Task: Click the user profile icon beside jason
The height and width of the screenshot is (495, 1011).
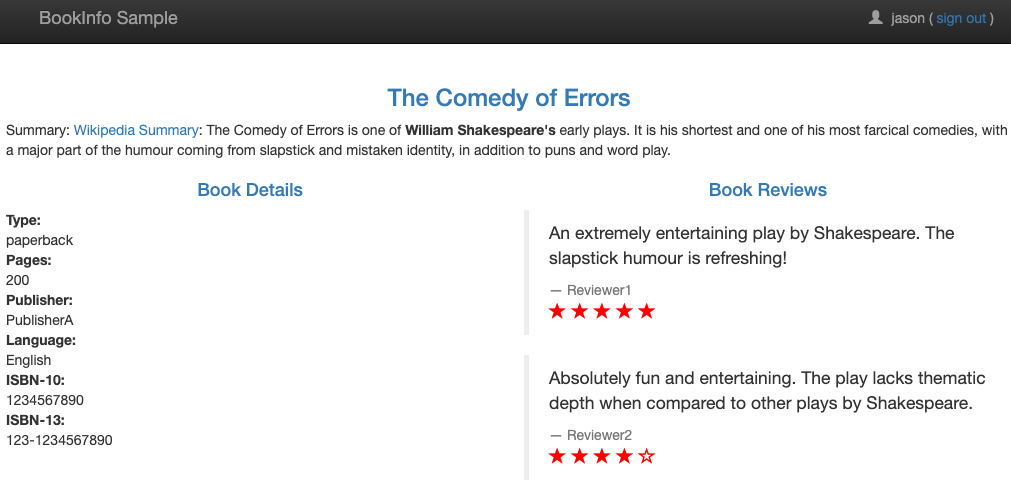Action: 875,17
